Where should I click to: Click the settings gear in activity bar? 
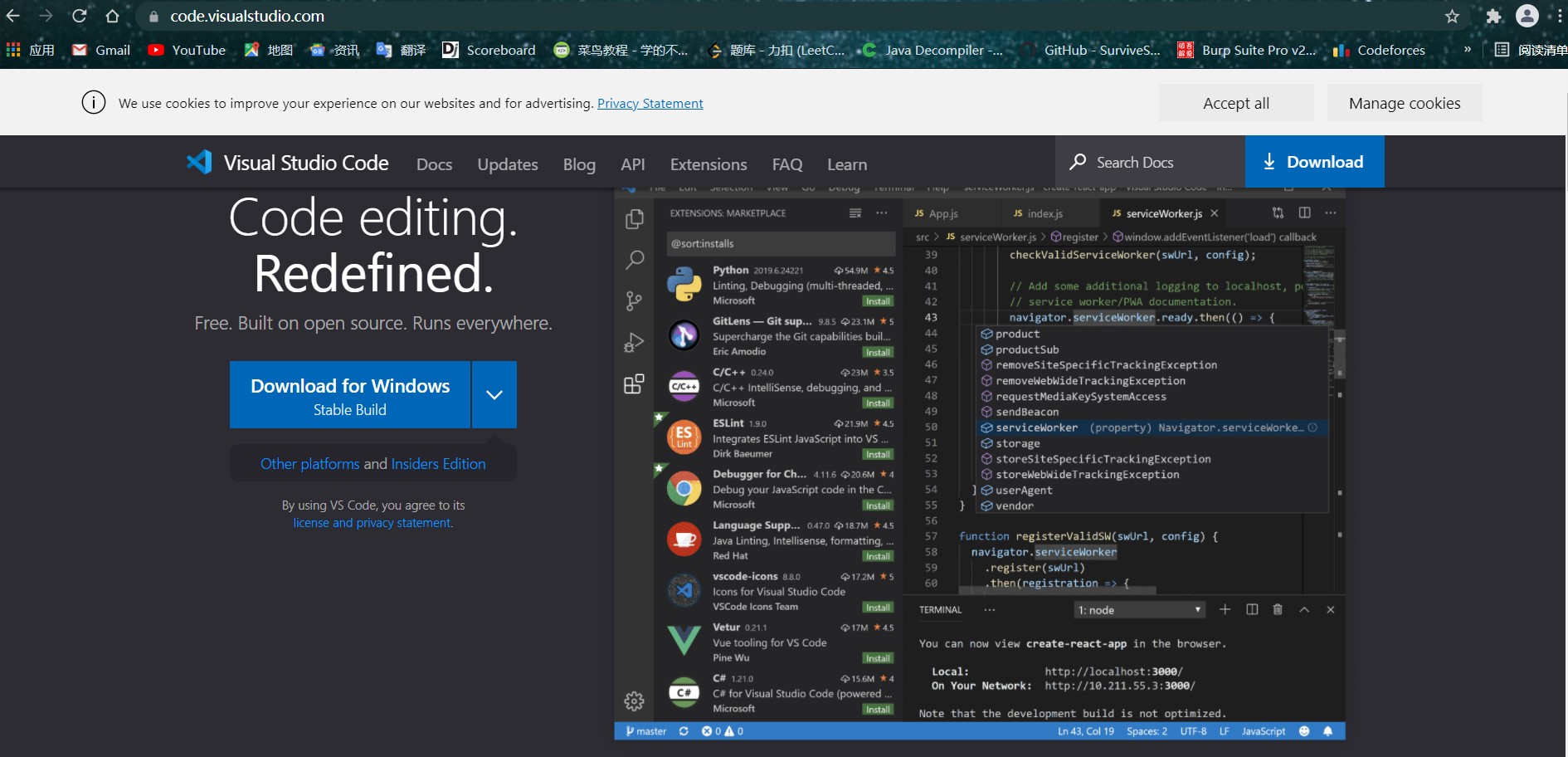click(635, 701)
